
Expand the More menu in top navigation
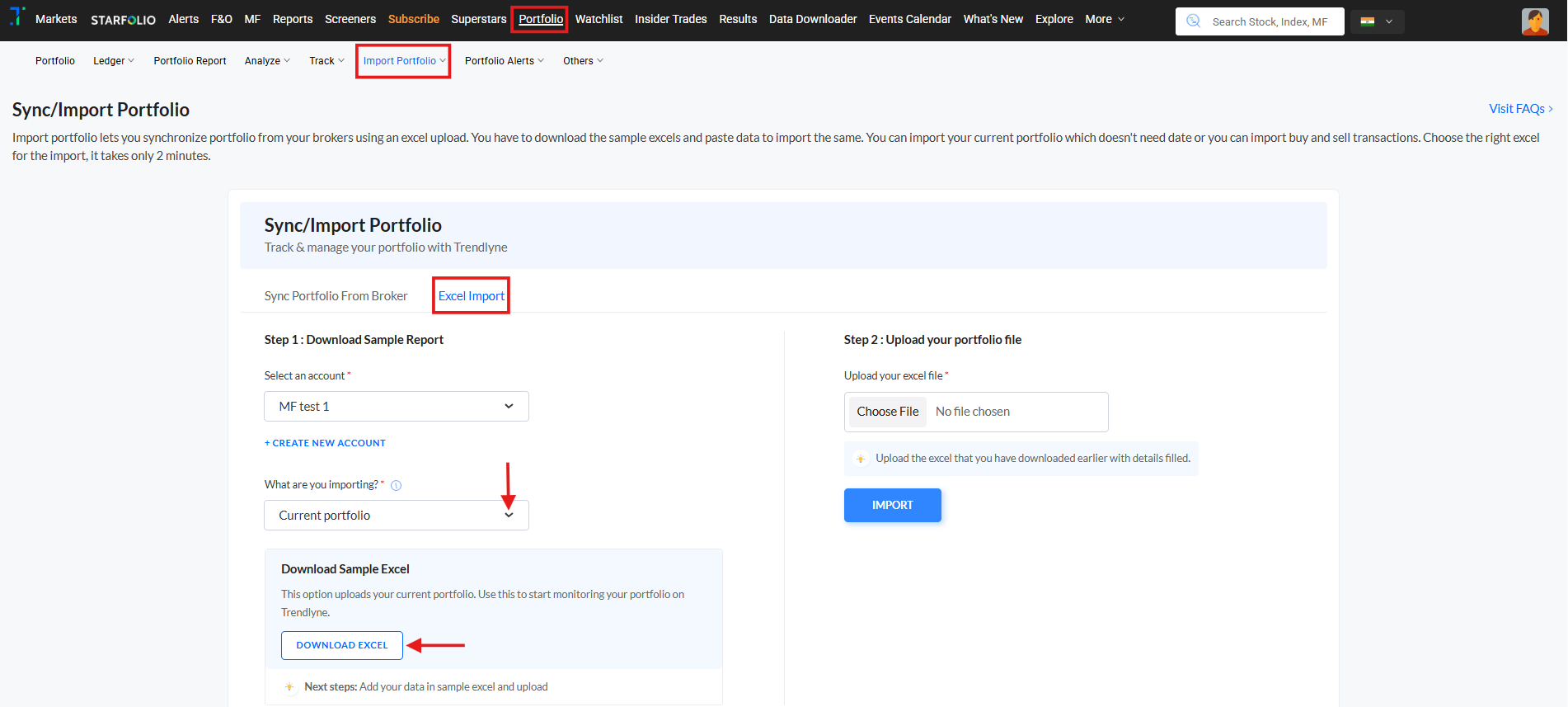pyautogui.click(x=1105, y=19)
